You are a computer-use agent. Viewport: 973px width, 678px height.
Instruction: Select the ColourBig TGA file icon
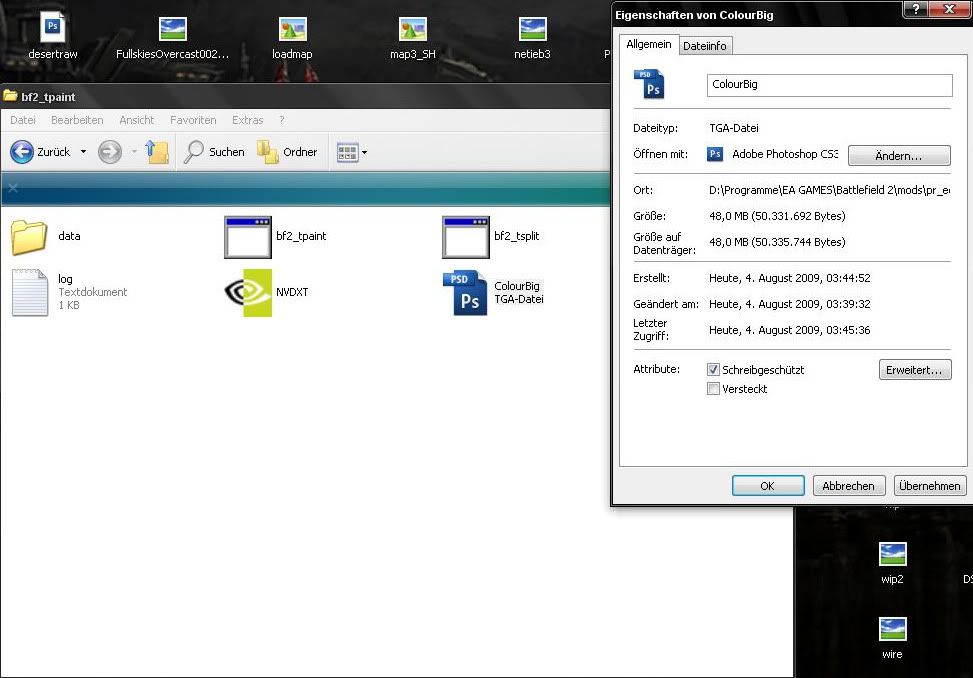[465, 293]
